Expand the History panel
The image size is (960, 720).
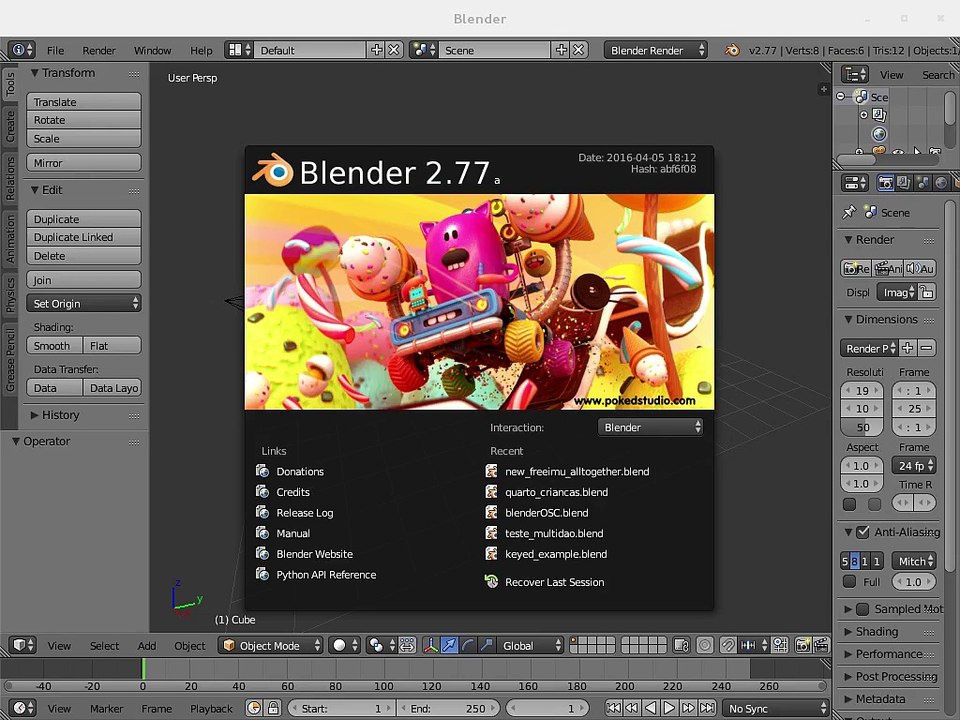pyautogui.click(x=35, y=415)
